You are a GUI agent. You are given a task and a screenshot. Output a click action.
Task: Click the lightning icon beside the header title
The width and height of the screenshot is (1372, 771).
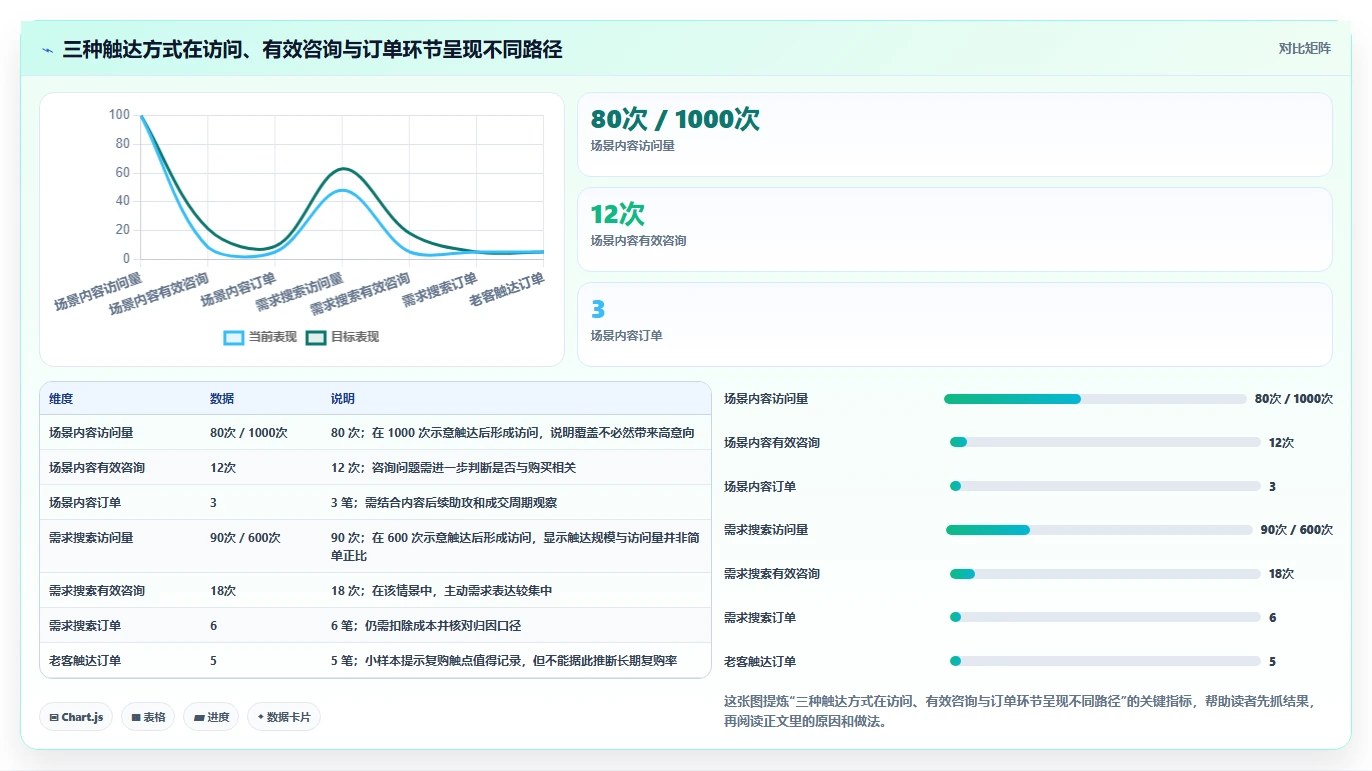point(48,50)
